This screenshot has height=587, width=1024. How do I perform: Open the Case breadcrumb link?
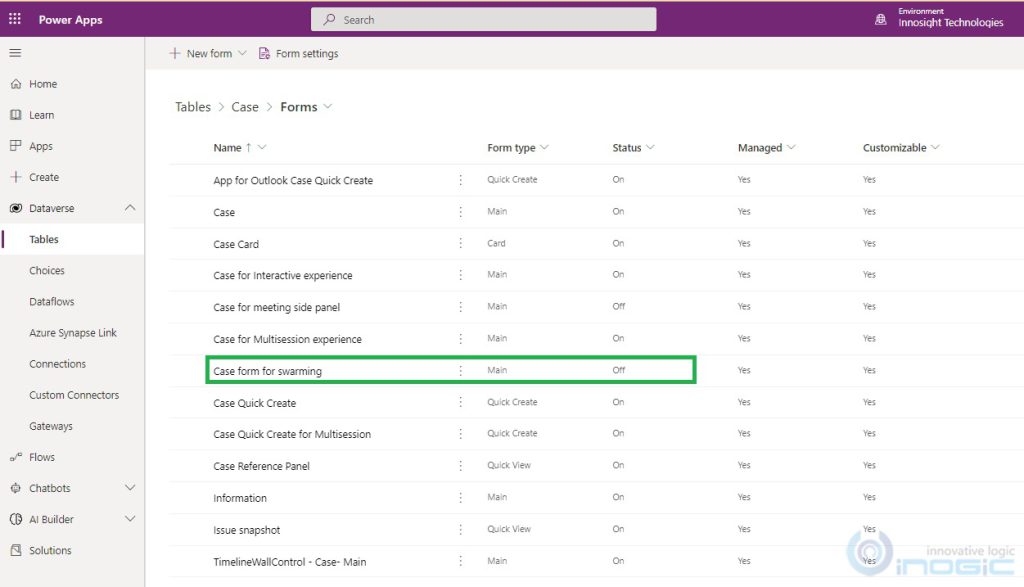[x=245, y=106]
